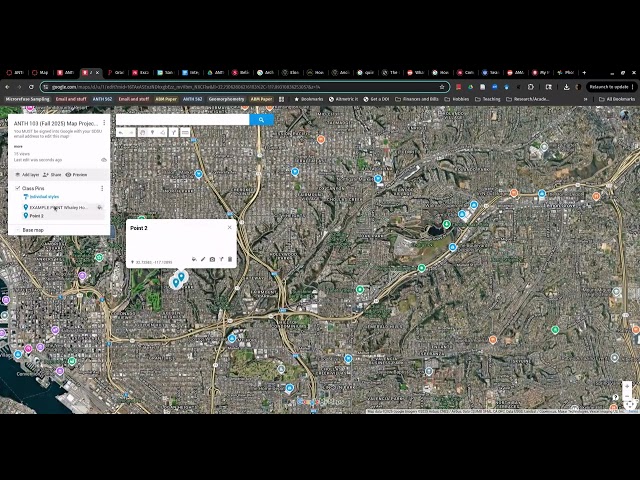Viewport: 640px width, 480px height.
Task: Click the Undo arrow in map toolbar
Action: [121, 133]
